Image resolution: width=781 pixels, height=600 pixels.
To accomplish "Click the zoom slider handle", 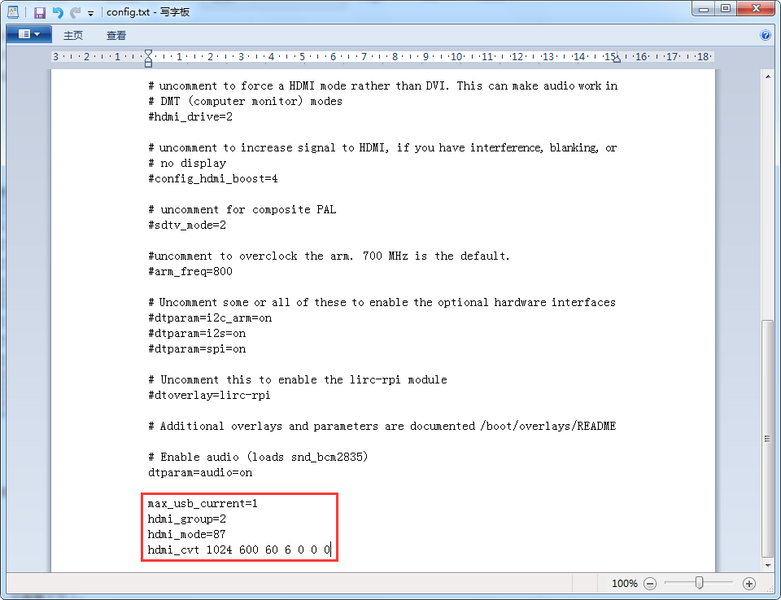I will 699,583.
